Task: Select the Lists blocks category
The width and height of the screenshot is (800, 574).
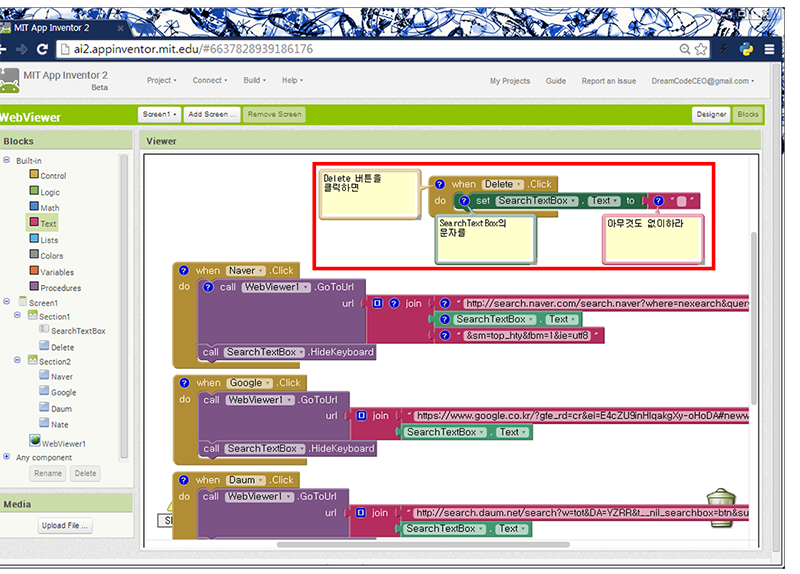Action: point(44,239)
